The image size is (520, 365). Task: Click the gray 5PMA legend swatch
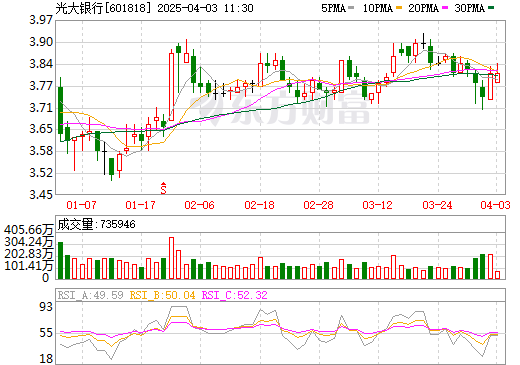tap(351, 8)
